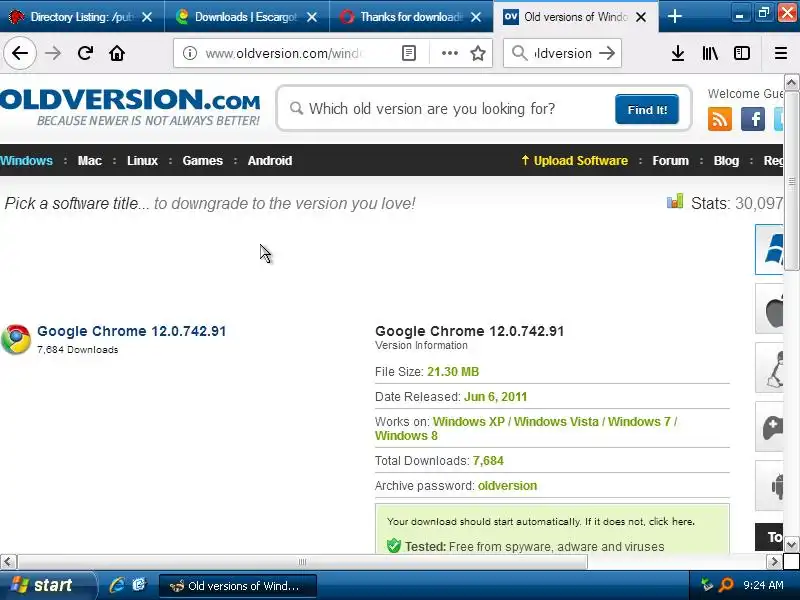800x600 pixels.
Task: Open the Windows nav menu item
Action: pos(26,161)
